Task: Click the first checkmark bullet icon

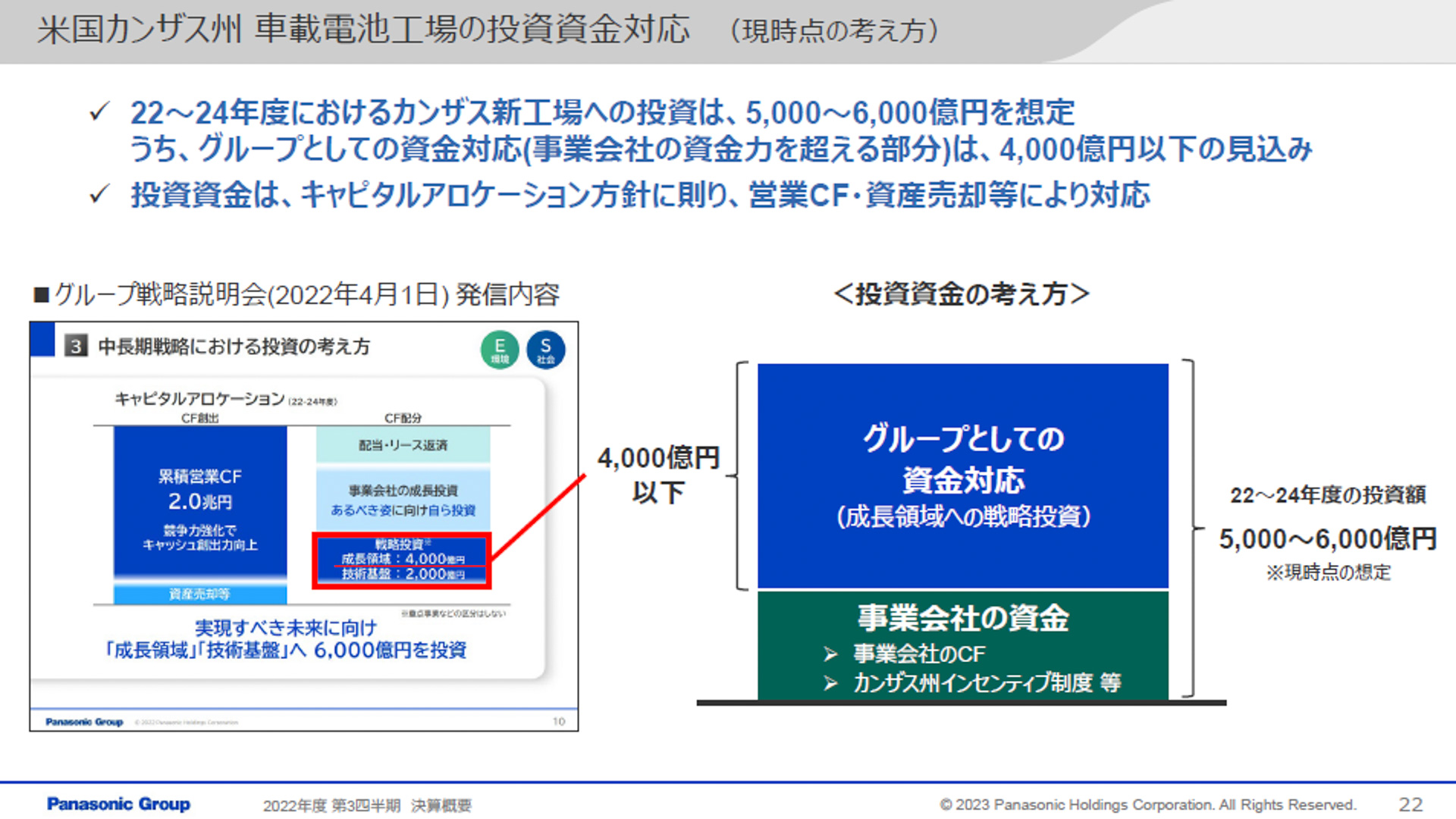Action: pyautogui.click(x=99, y=112)
